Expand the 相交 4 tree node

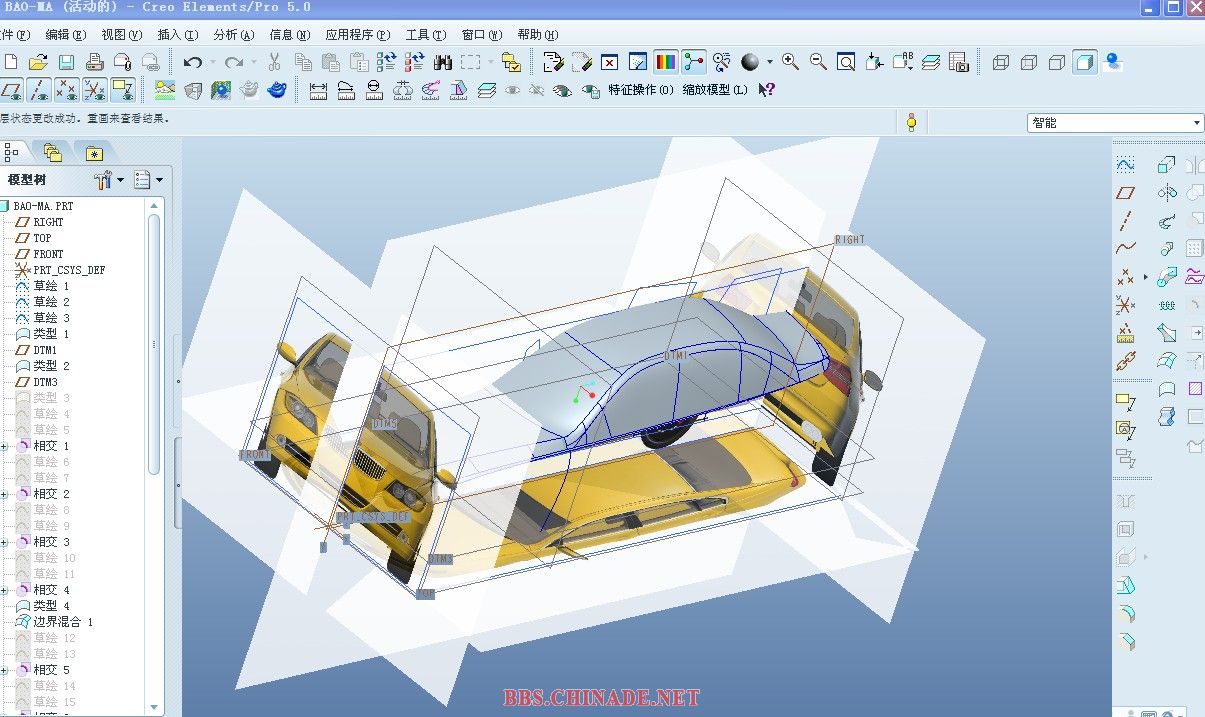(5, 590)
